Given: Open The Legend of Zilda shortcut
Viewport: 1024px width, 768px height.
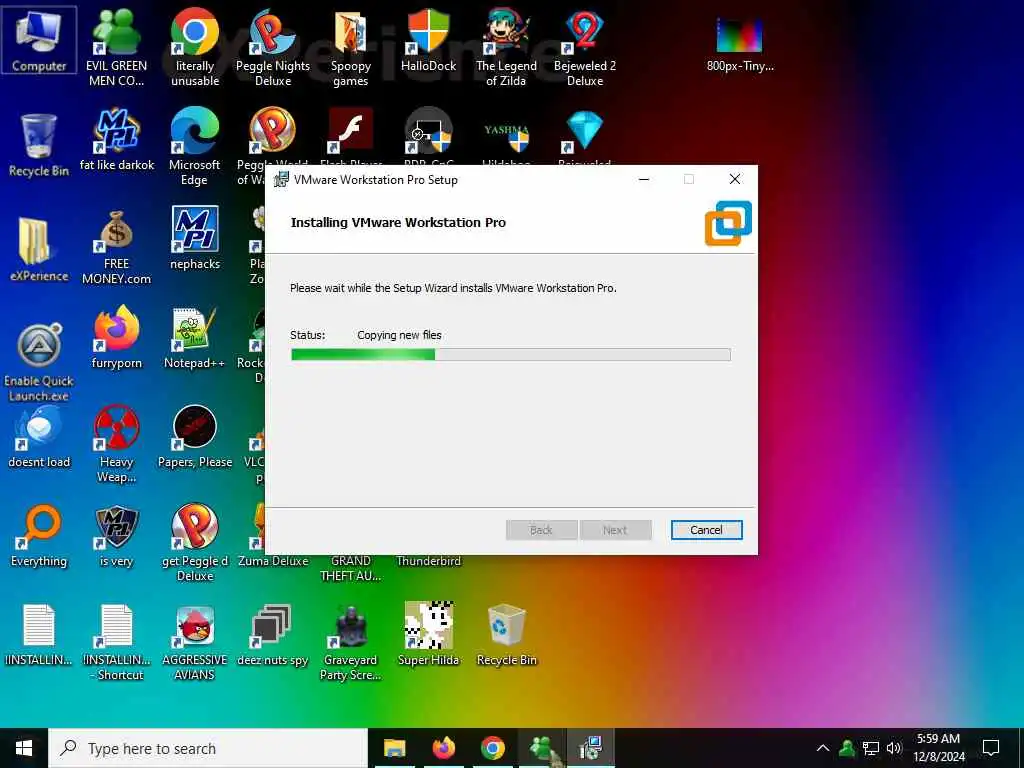Looking at the screenshot, I should [506, 46].
